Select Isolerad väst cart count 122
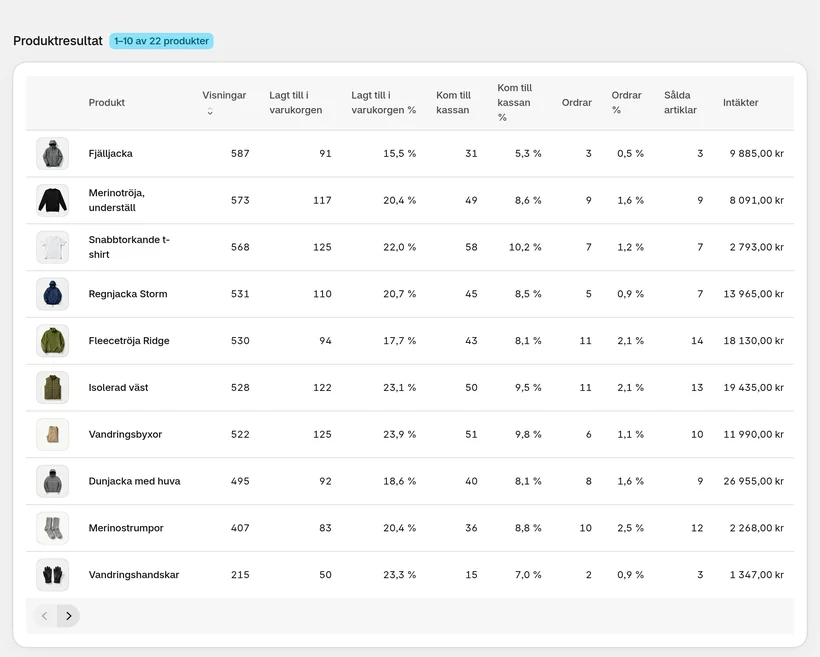 coord(322,388)
